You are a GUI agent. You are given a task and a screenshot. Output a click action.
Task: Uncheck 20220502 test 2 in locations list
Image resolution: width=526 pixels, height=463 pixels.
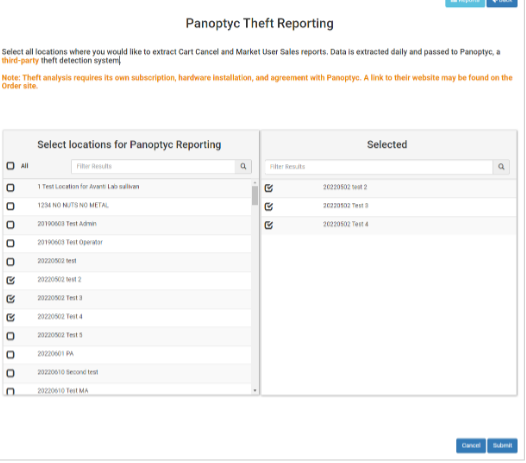10,280
